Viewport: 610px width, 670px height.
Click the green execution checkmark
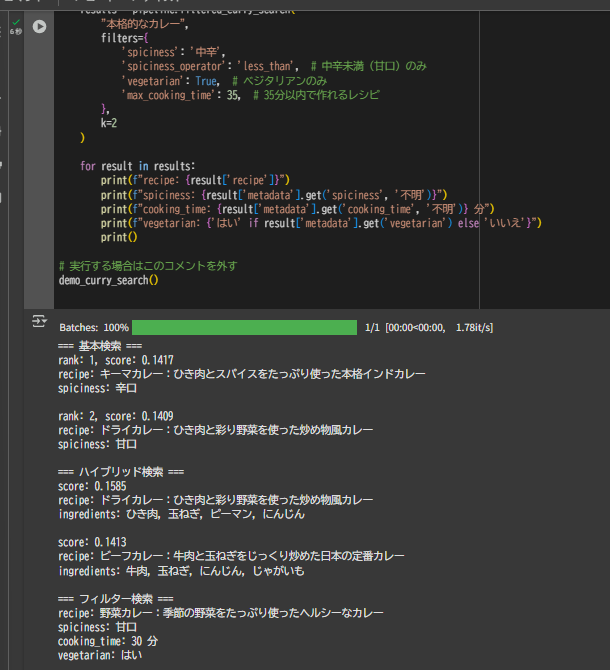point(16,22)
